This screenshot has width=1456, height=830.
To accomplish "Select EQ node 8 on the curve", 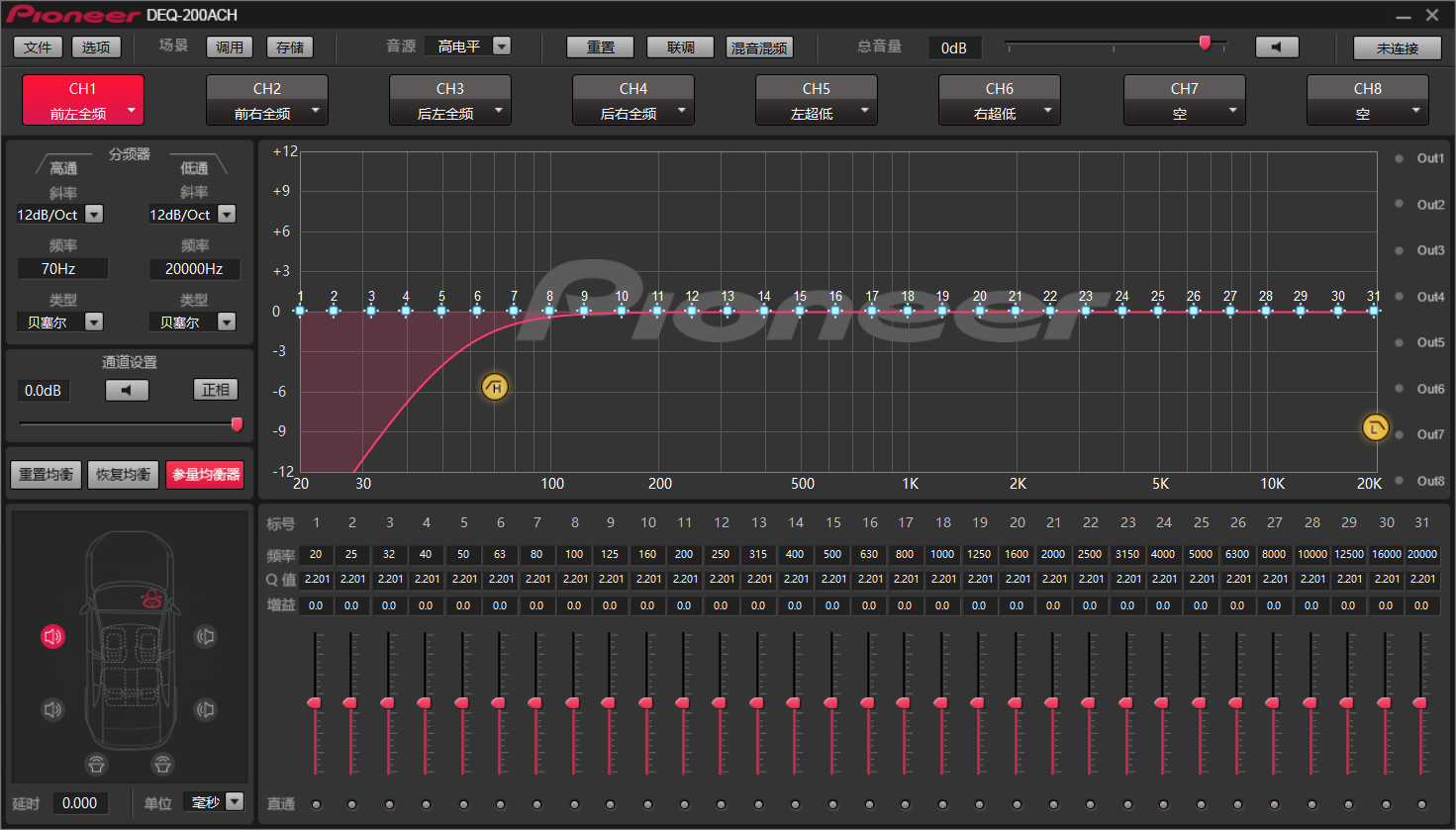I will pyautogui.click(x=549, y=311).
